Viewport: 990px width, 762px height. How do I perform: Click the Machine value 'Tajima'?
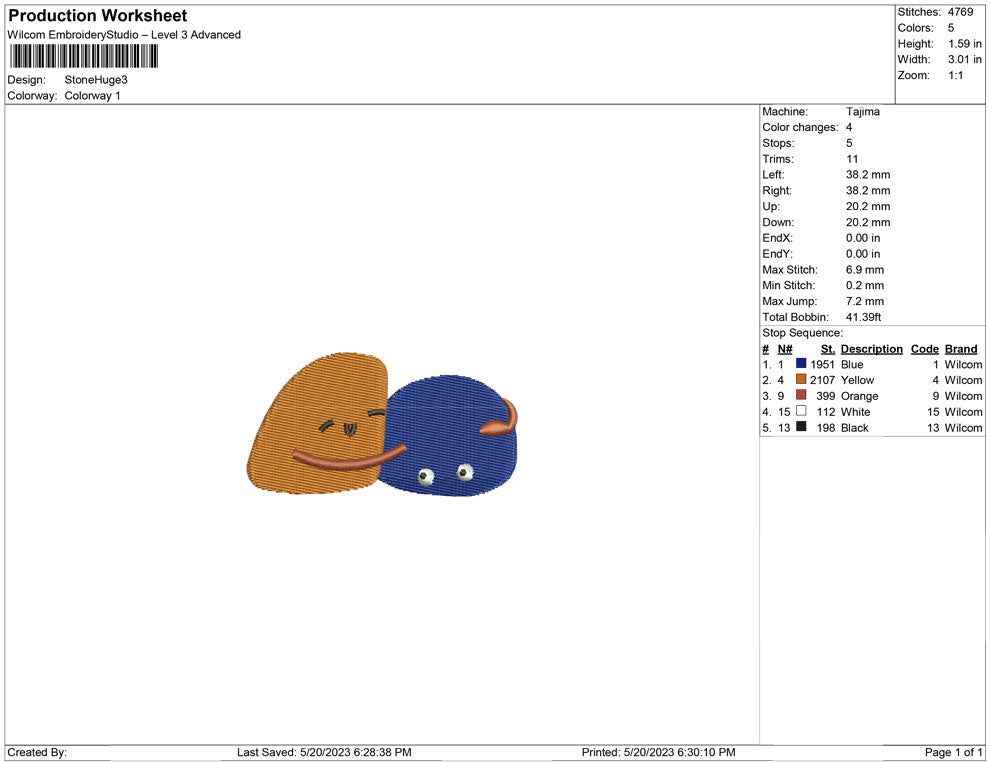pos(862,111)
